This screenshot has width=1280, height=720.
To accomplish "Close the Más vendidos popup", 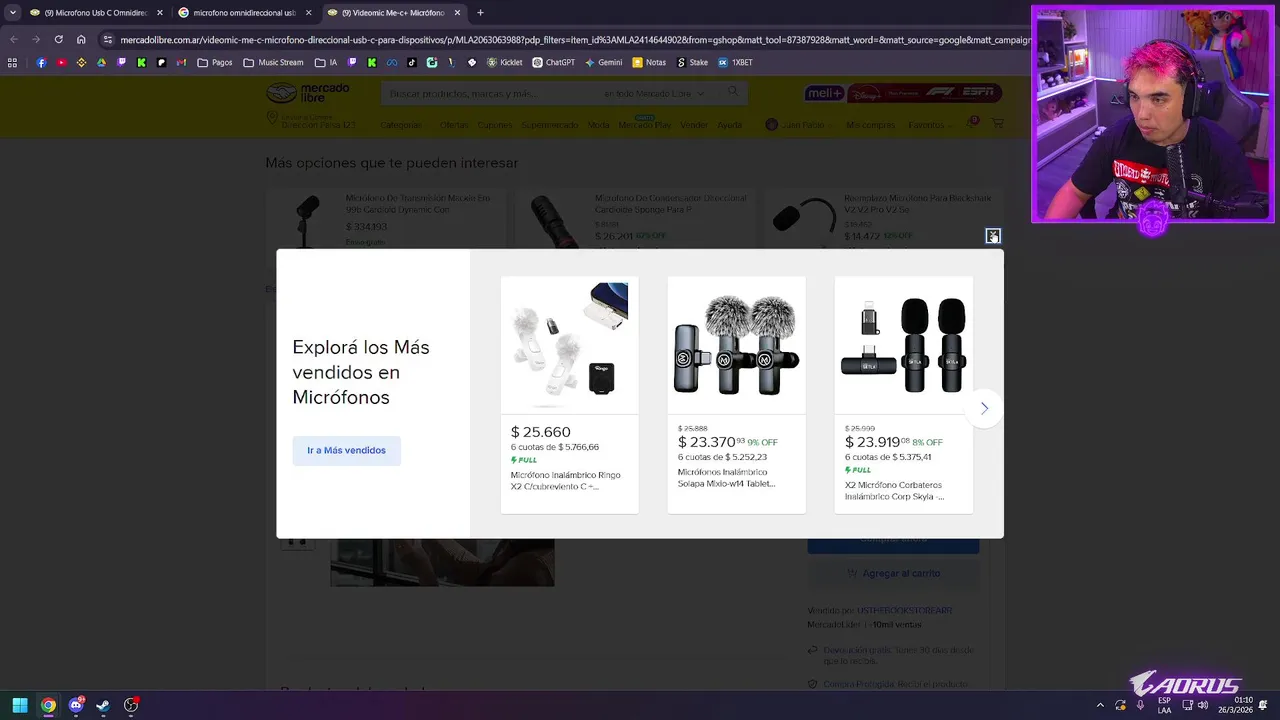I will coord(992,236).
